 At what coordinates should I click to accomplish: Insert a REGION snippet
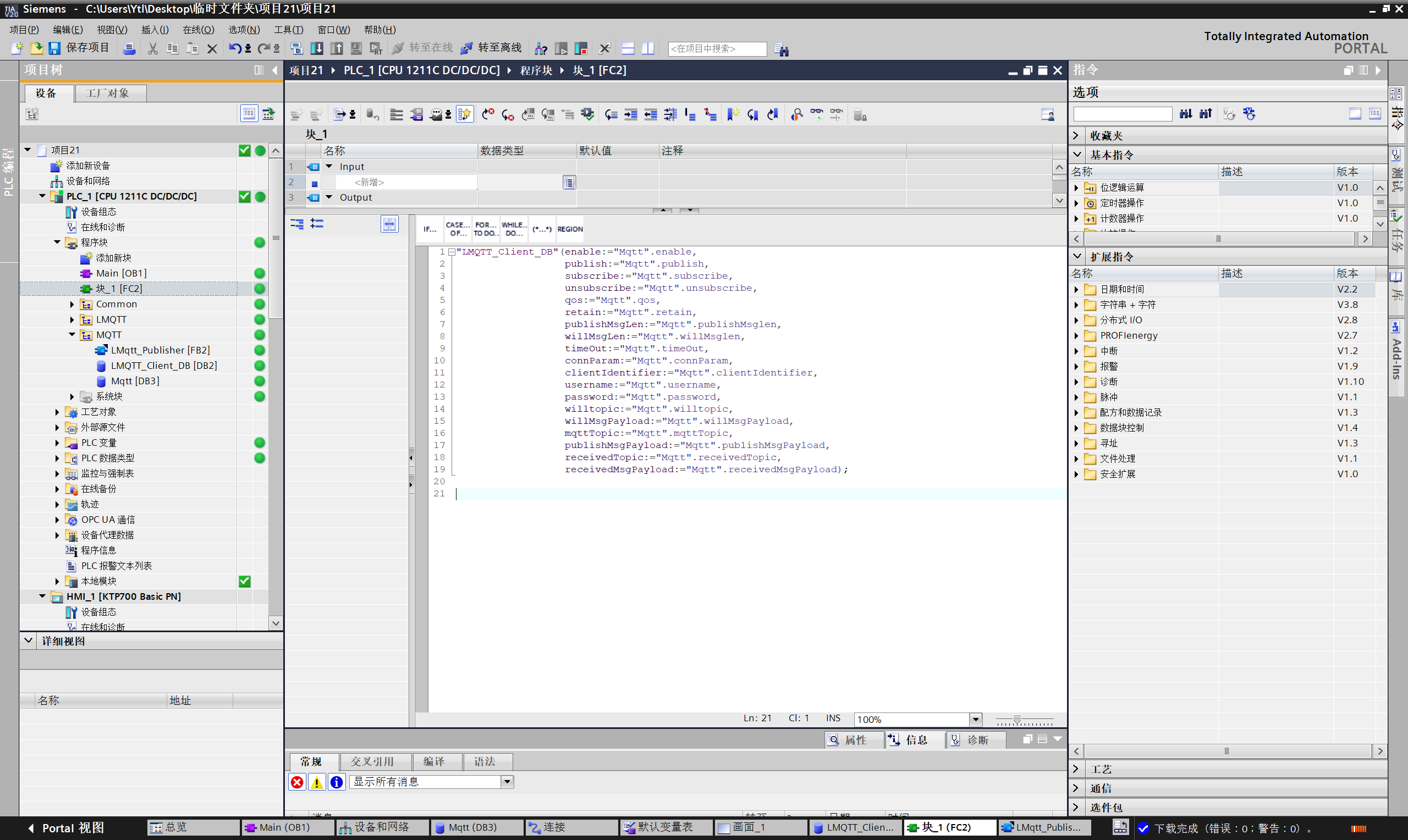click(570, 229)
